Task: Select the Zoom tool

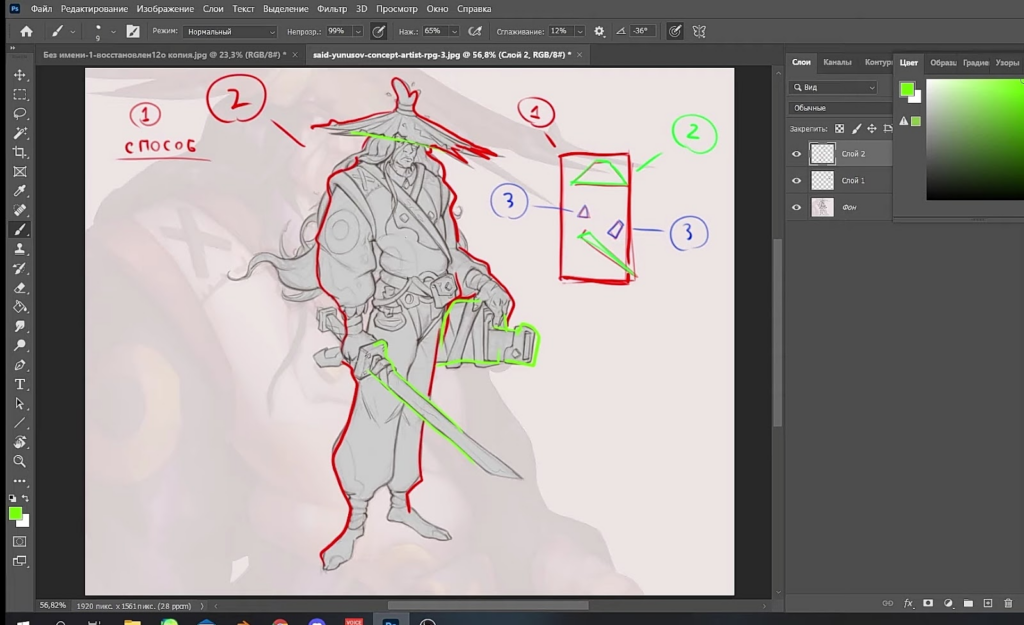Action: point(20,461)
